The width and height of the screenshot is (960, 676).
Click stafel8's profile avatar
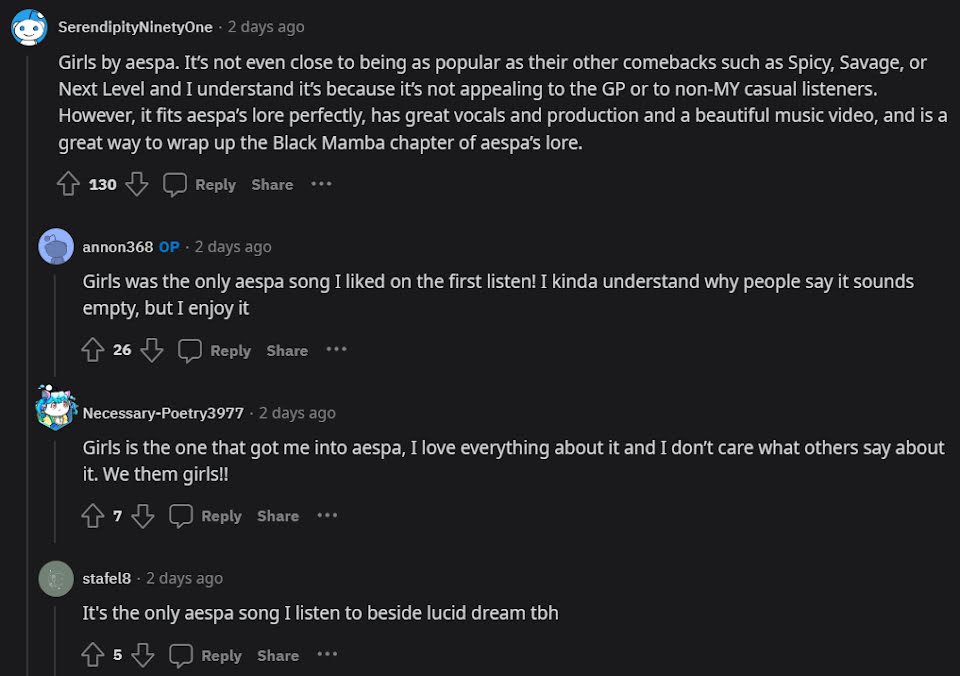56,578
